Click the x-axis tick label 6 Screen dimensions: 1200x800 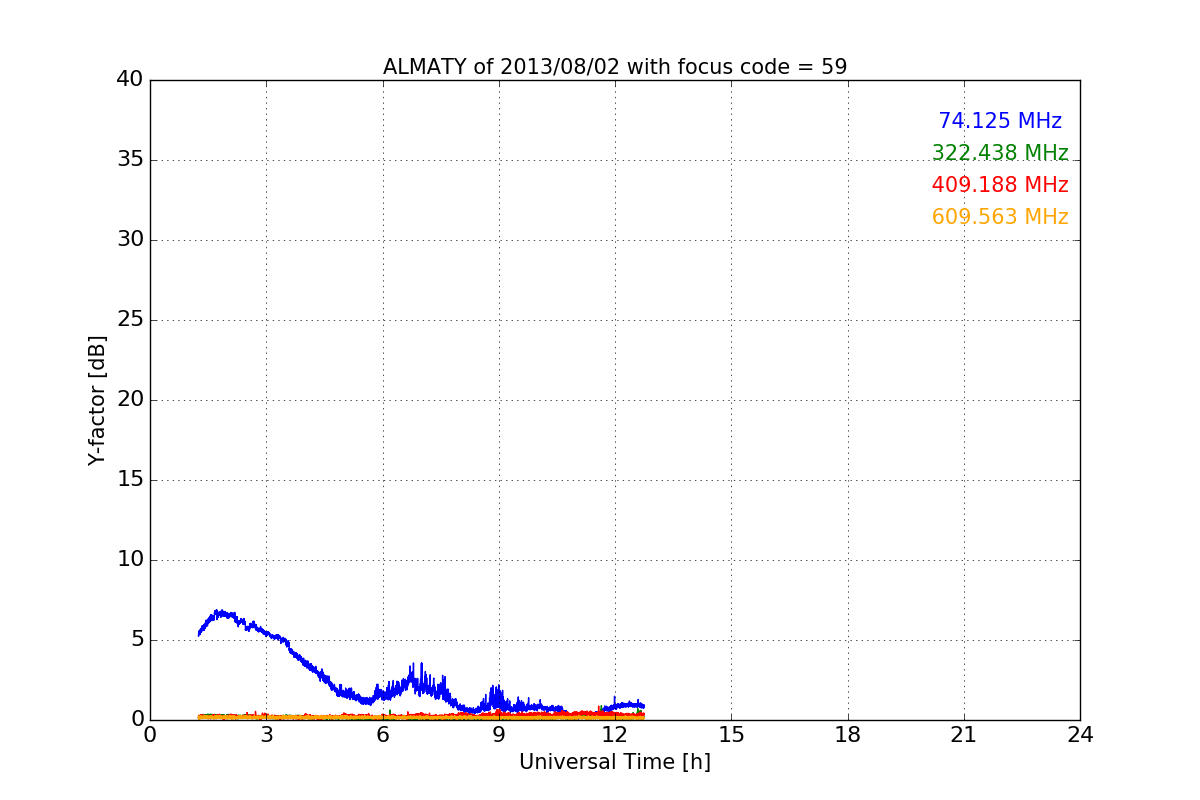[382, 735]
